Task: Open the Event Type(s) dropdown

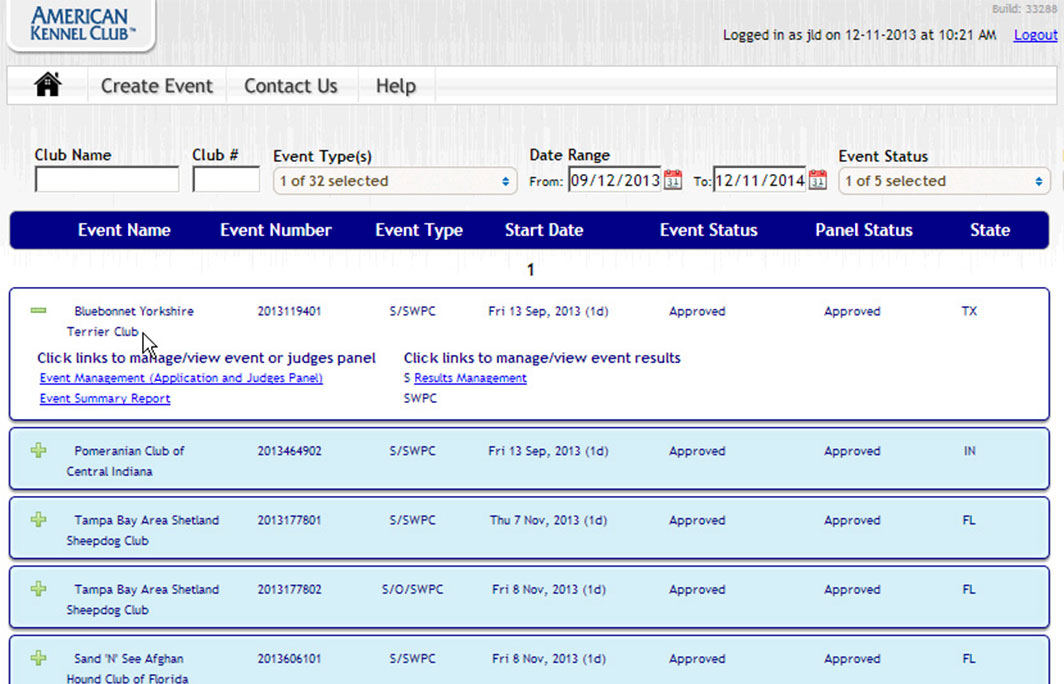Action: click(395, 181)
